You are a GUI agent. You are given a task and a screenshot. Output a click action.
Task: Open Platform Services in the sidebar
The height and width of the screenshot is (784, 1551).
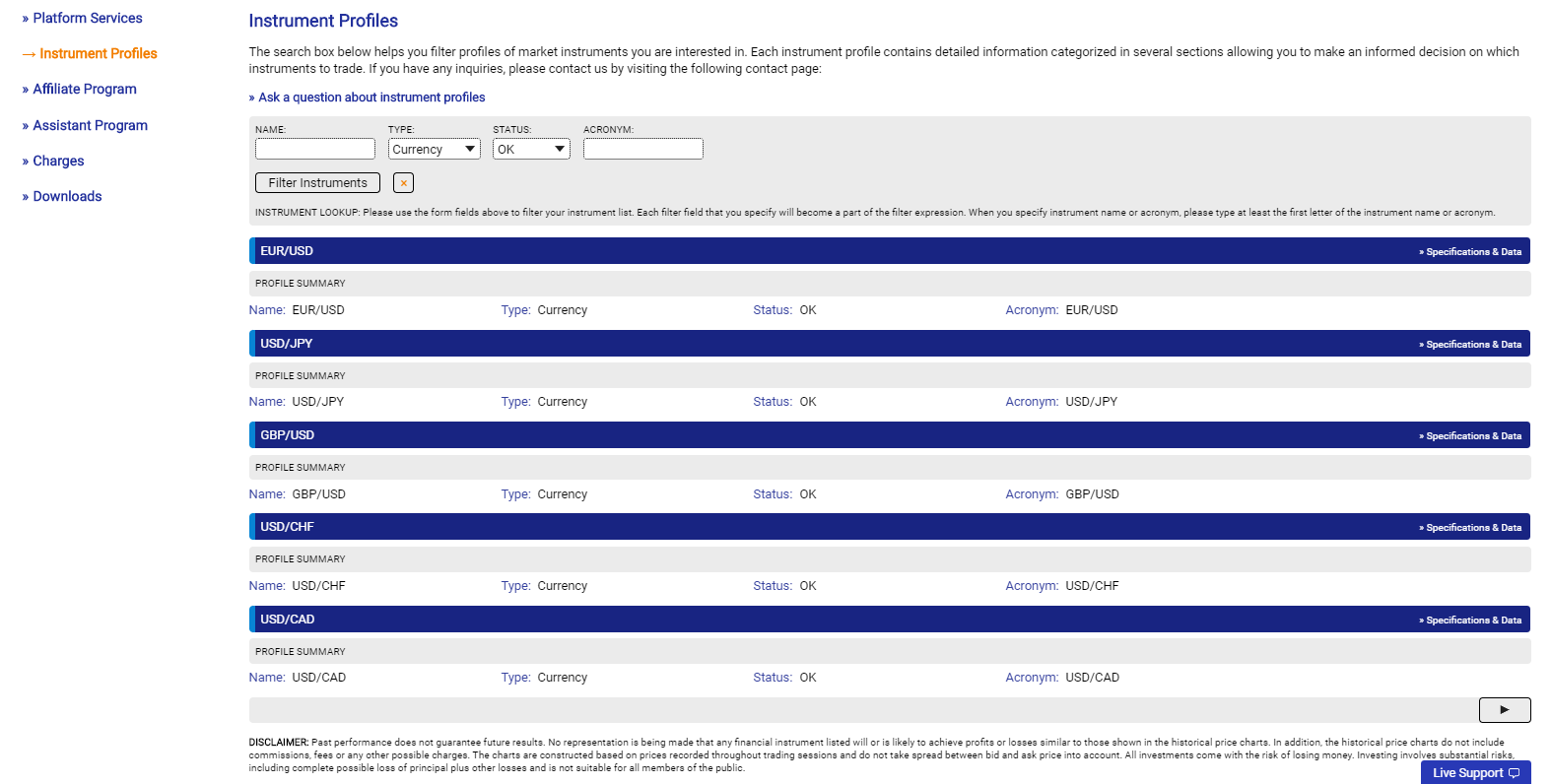(x=88, y=18)
